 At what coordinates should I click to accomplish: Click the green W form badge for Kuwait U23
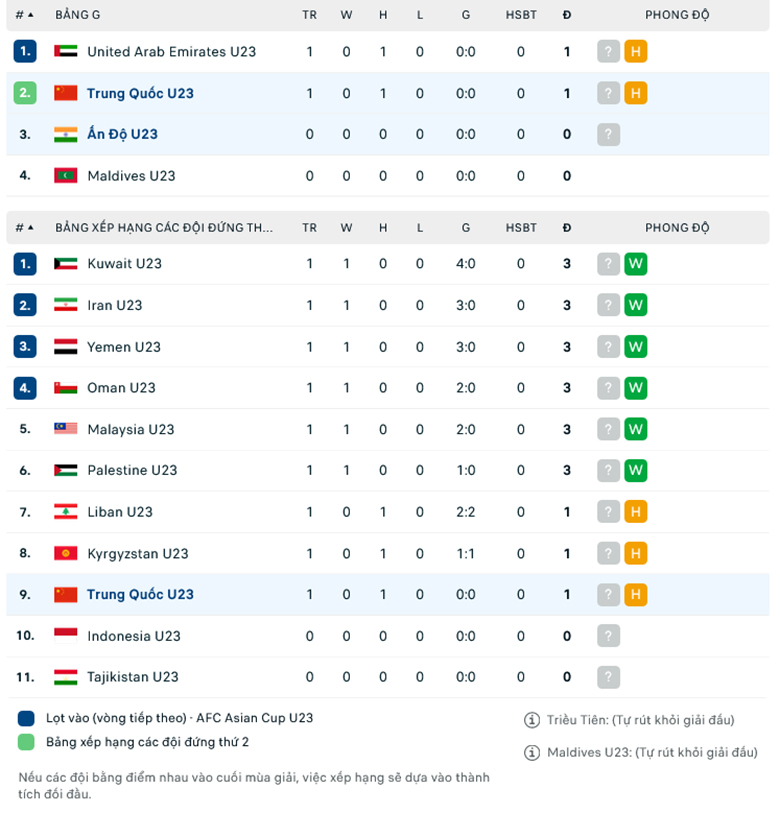click(635, 264)
